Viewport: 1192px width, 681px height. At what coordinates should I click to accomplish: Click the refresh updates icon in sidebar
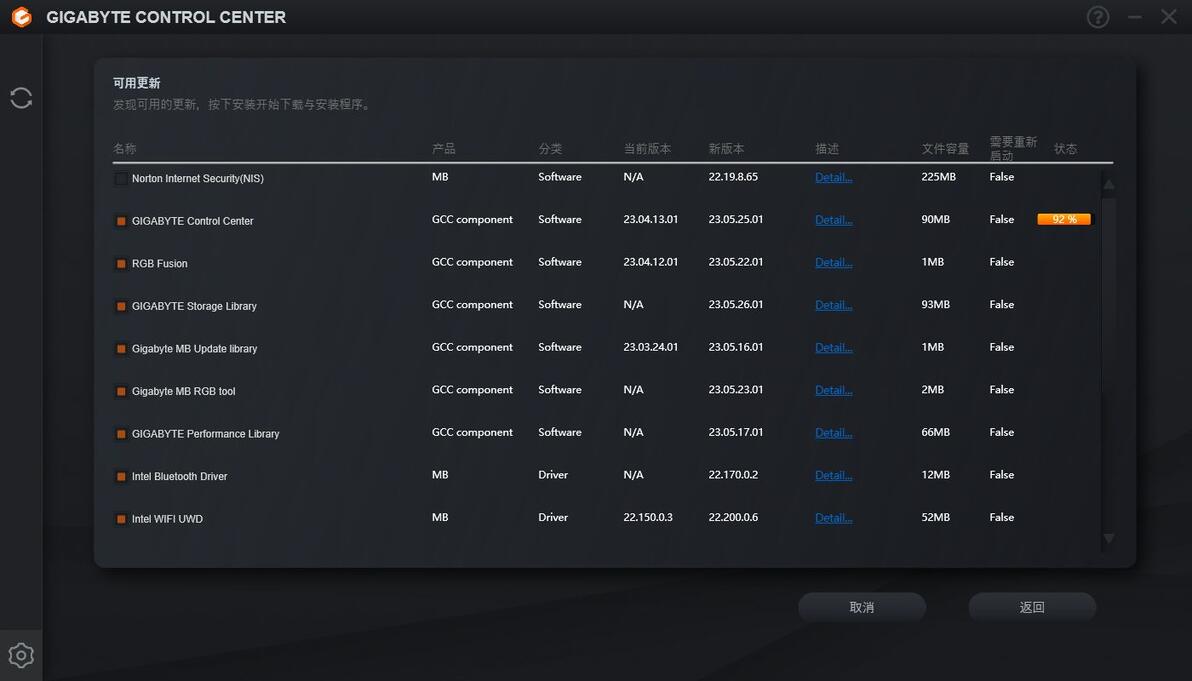tap(21, 98)
